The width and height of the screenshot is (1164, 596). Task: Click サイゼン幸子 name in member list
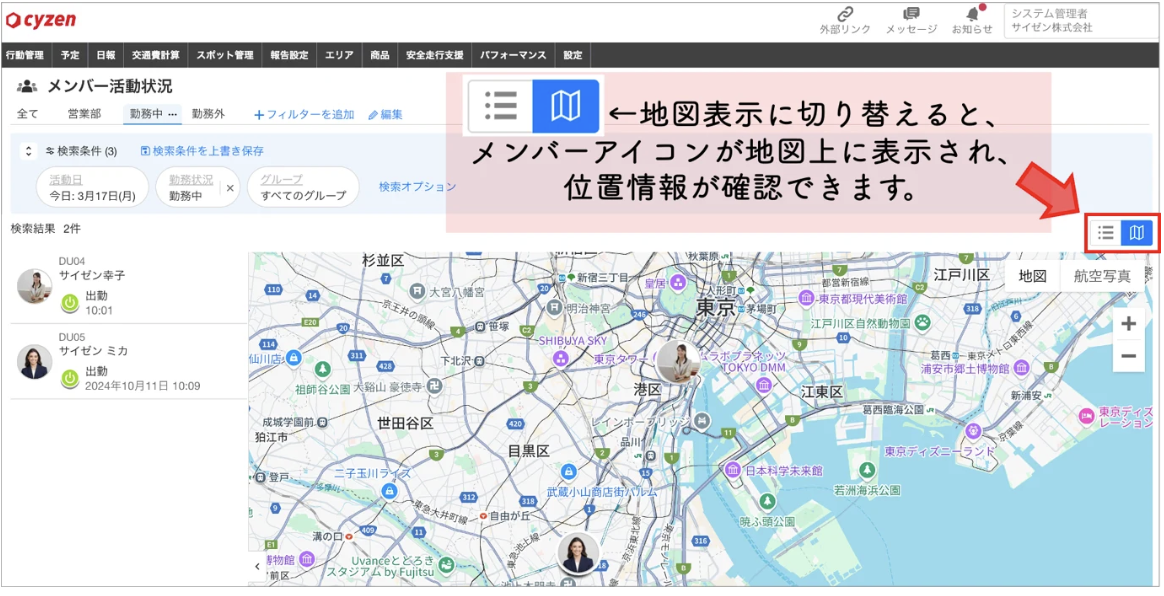[x=92, y=275]
